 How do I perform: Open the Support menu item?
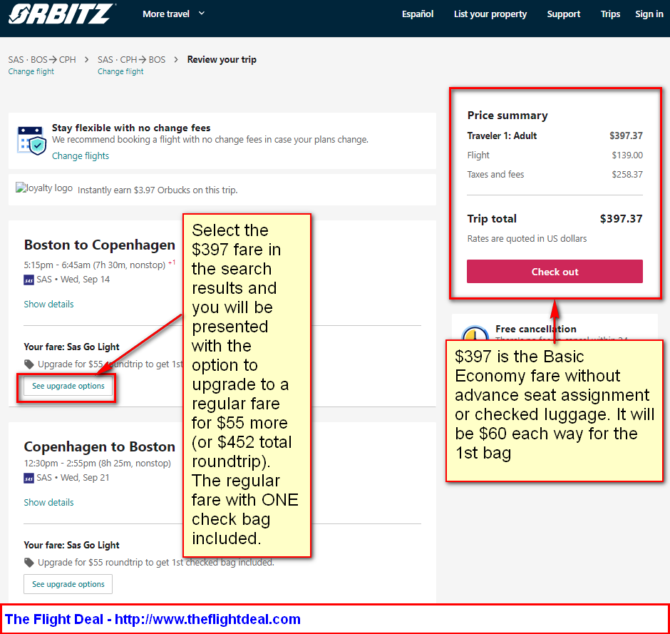click(x=563, y=14)
